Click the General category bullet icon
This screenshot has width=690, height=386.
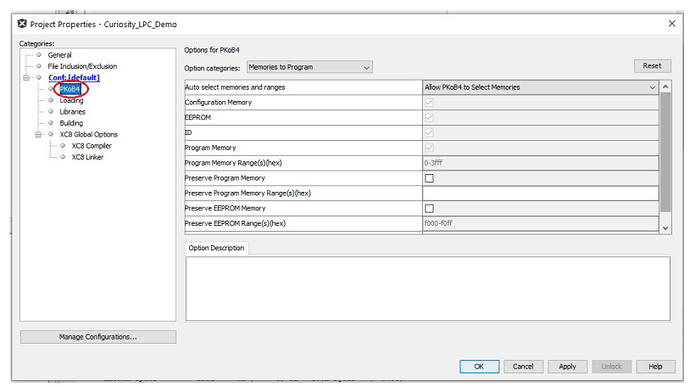tap(39, 55)
